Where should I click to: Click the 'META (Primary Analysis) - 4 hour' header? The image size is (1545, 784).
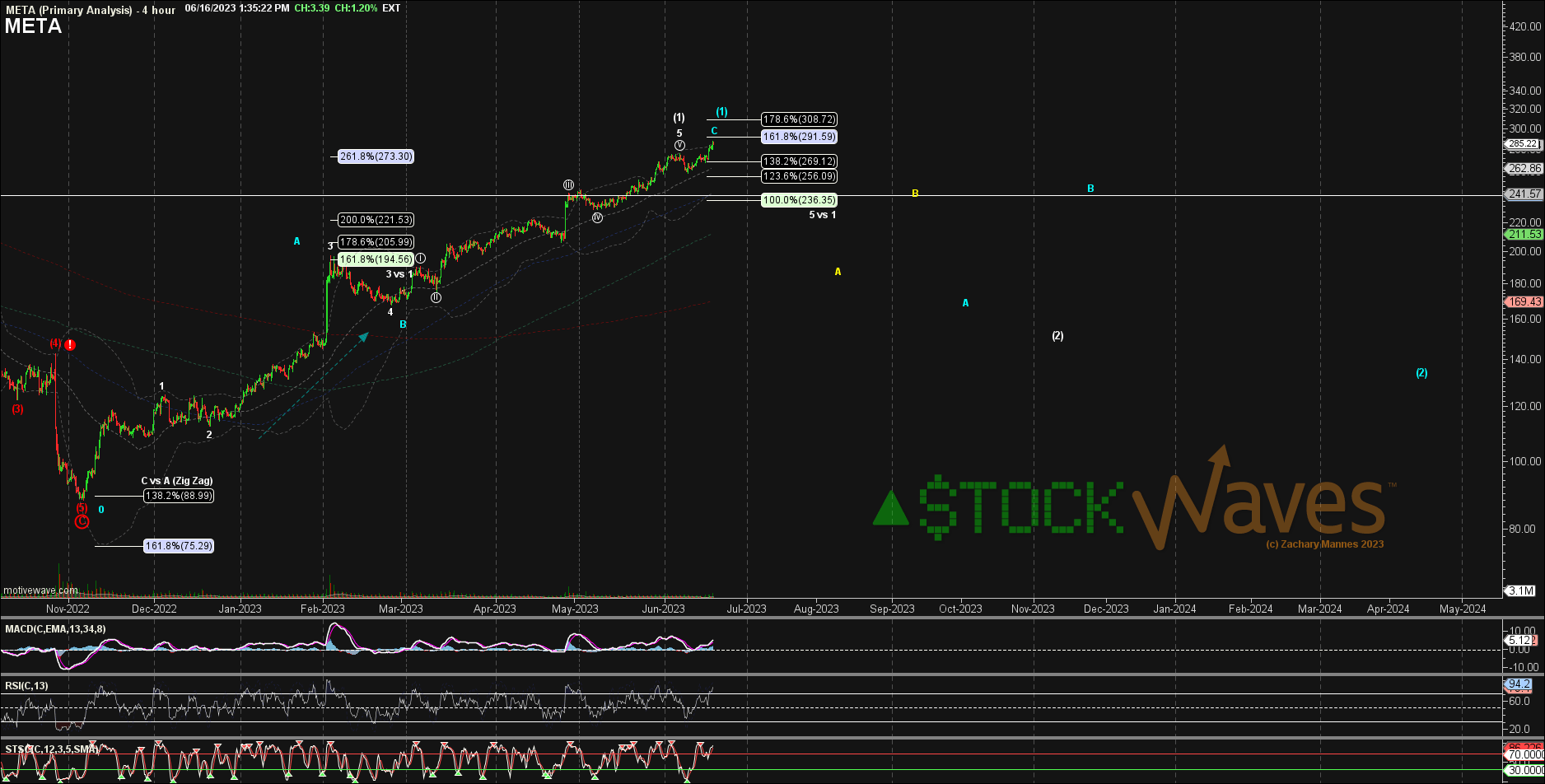pos(90,9)
